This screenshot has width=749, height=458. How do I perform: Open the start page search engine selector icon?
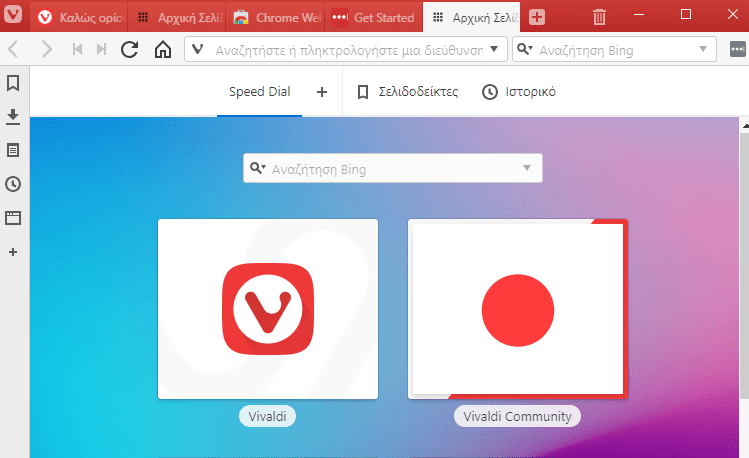point(257,168)
